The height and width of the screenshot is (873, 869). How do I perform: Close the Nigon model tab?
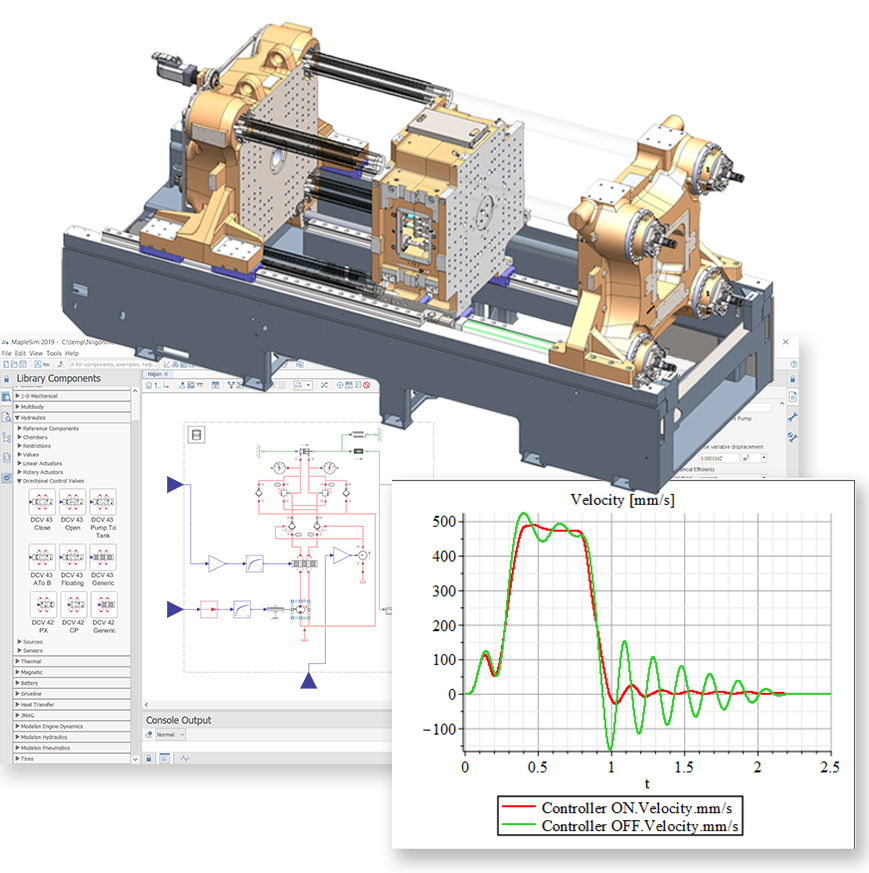[165, 373]
